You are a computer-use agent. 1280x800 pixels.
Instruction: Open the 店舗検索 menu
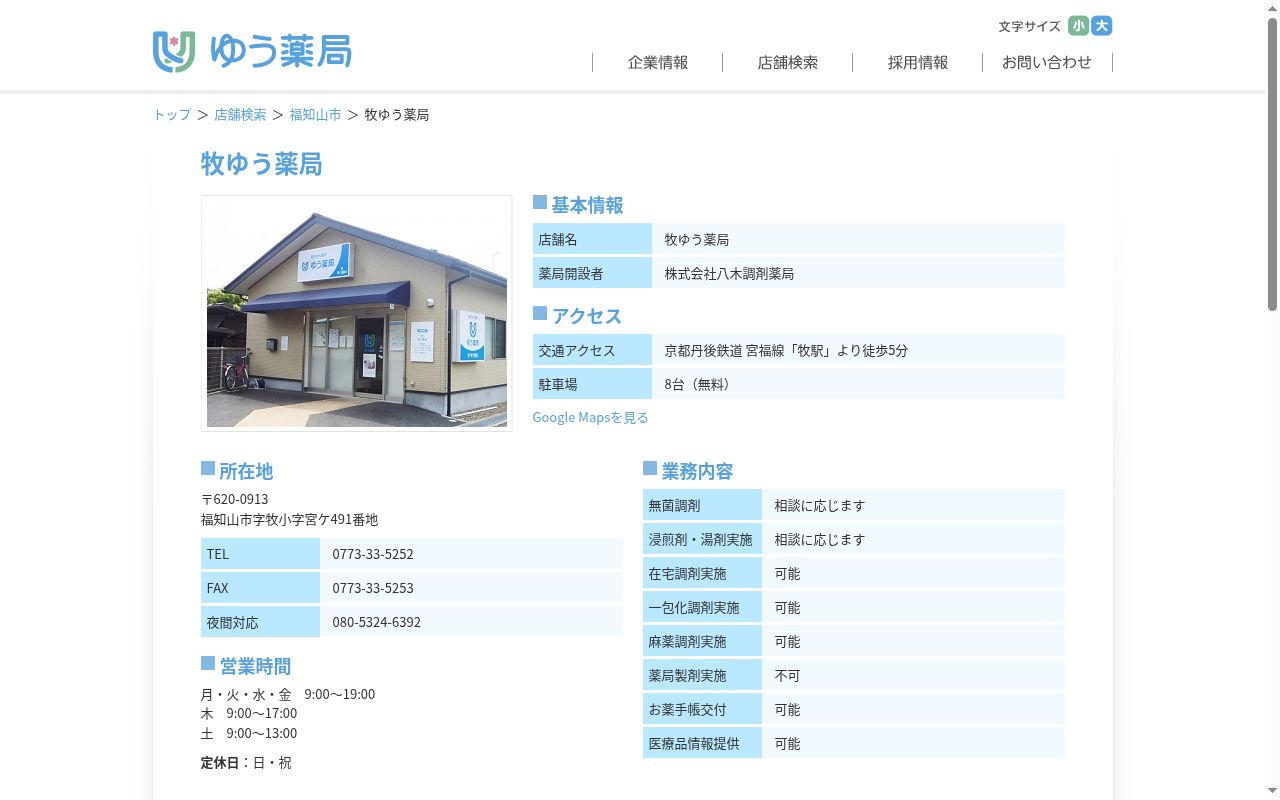point(788,62)
